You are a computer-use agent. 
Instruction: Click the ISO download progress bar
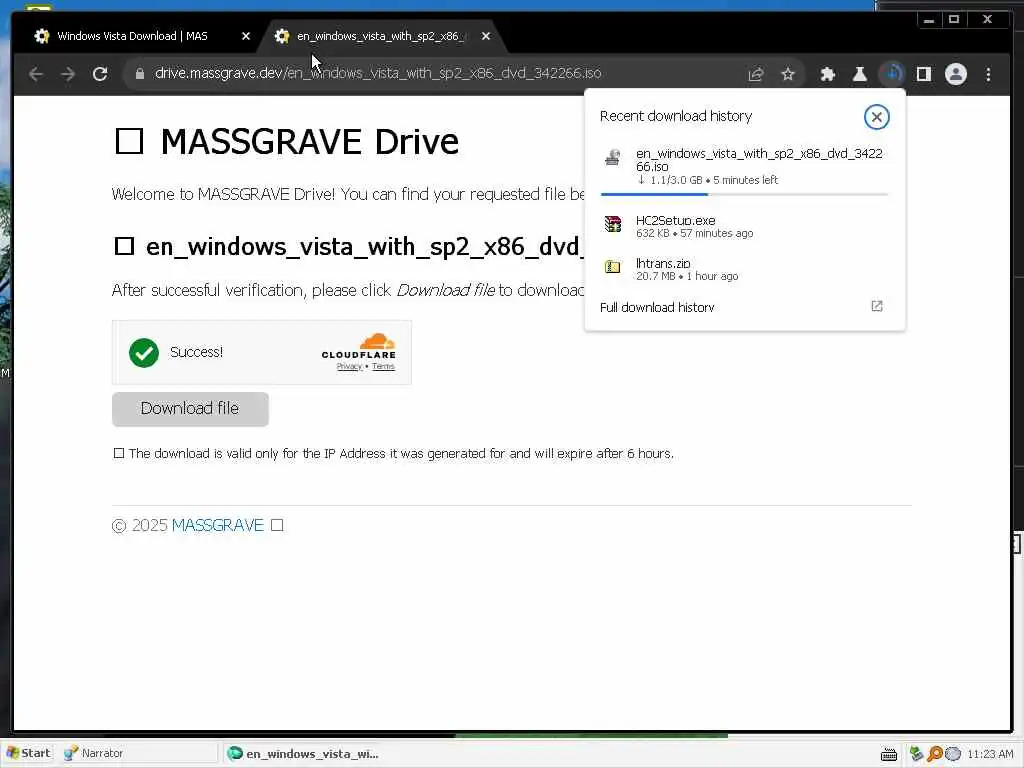744,194
